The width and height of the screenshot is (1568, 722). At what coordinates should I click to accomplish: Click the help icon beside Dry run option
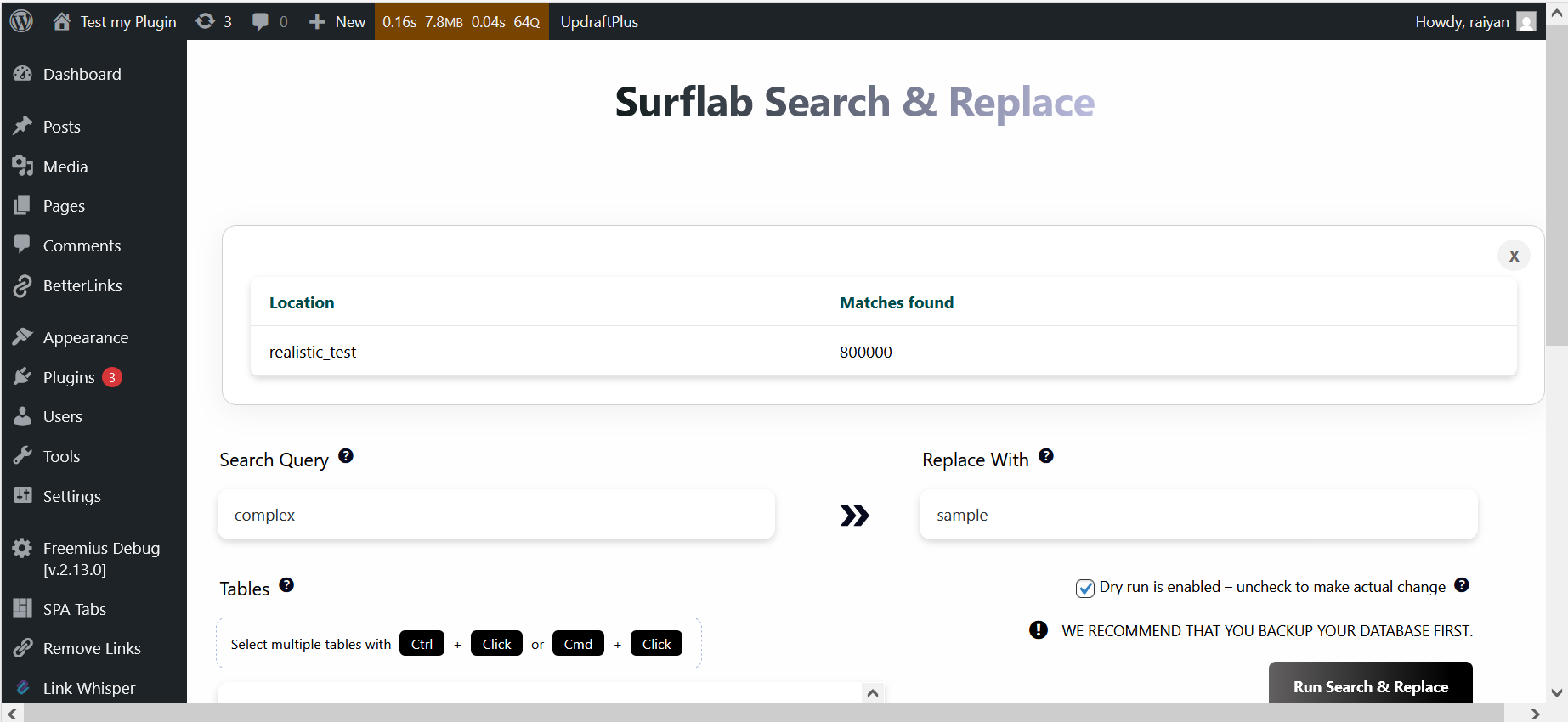(1462, 585)
